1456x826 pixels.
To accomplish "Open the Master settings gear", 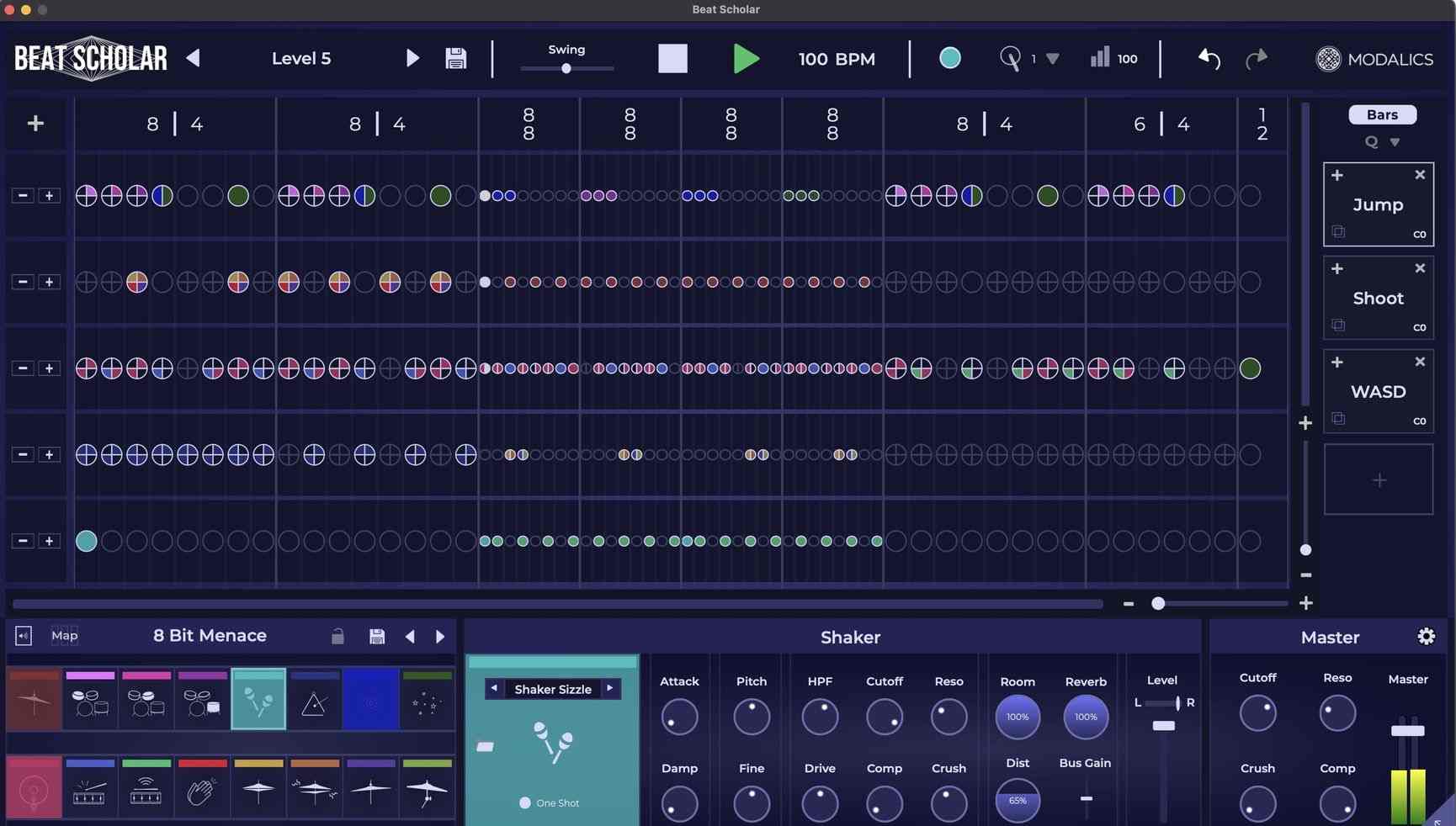I will 1426,637.
